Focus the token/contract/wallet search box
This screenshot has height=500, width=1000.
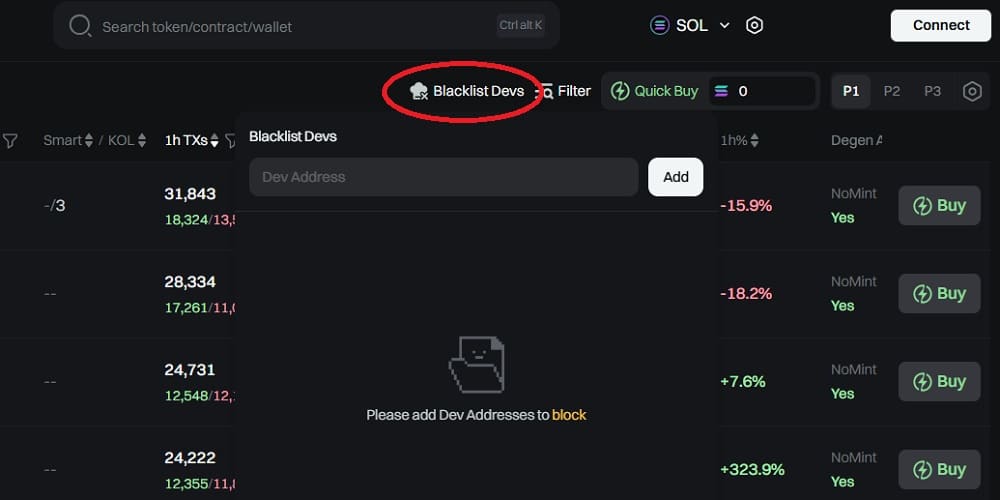click(x=295, y=26)
